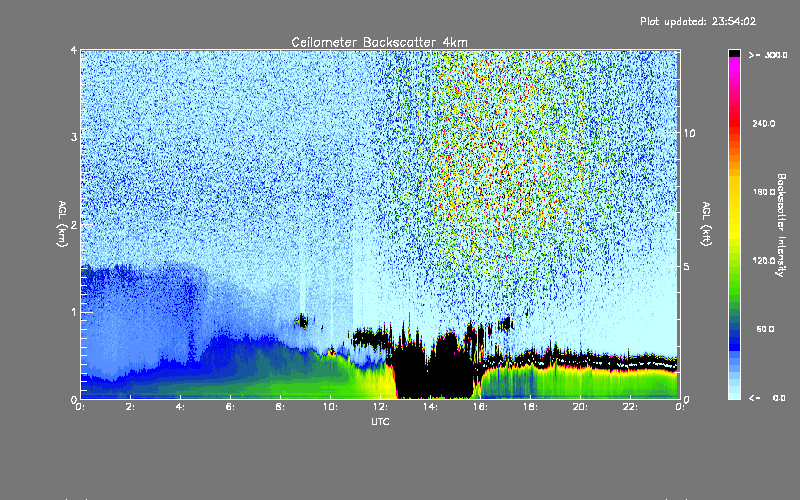
Task: Click the '20:' tick label on time axis
Action: point(580,407)
